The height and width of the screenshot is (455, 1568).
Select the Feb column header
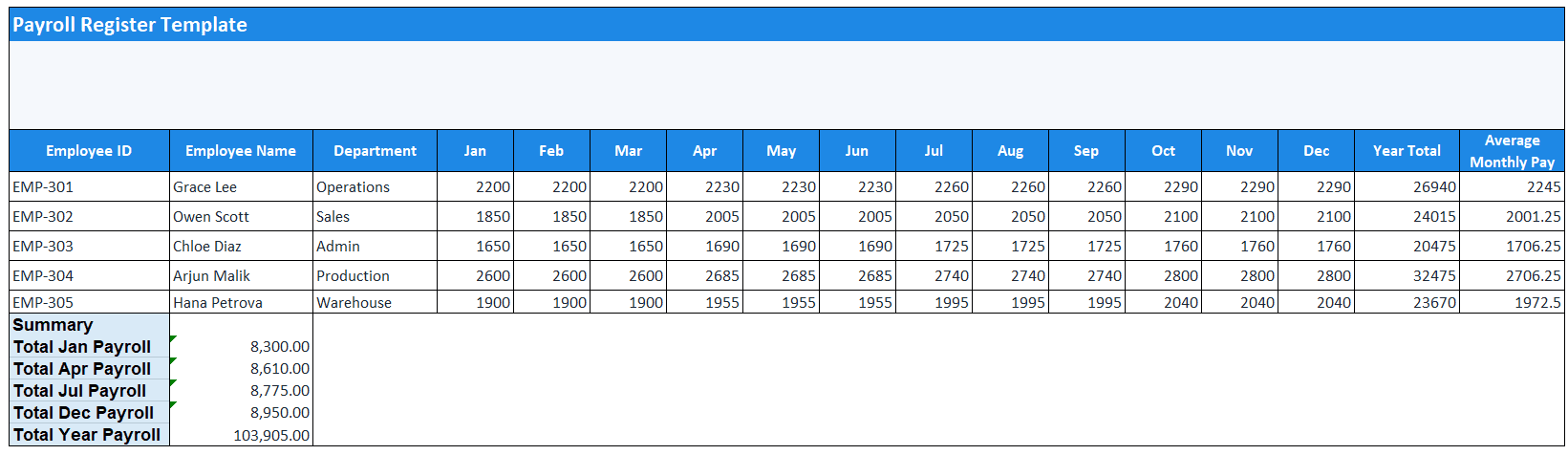pos(551,151)
